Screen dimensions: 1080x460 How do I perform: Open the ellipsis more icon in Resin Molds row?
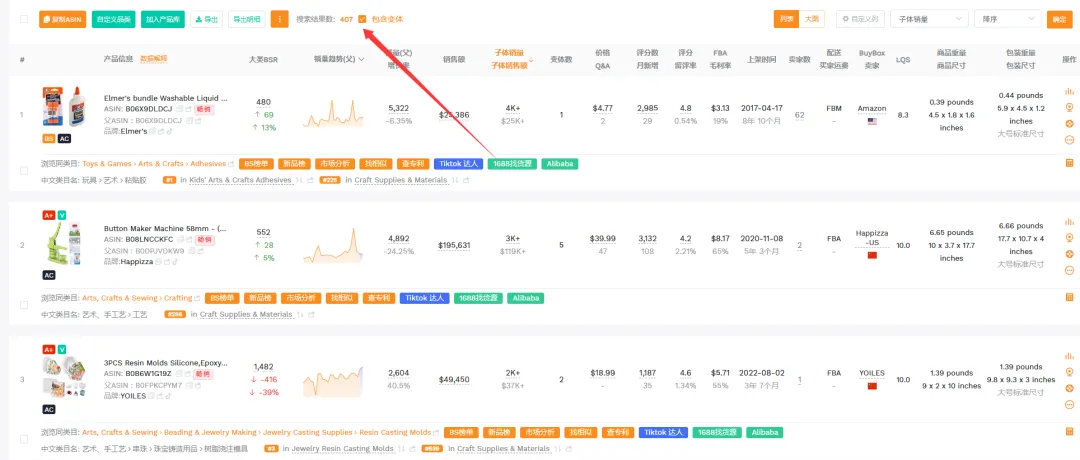tap(1070, 405)
